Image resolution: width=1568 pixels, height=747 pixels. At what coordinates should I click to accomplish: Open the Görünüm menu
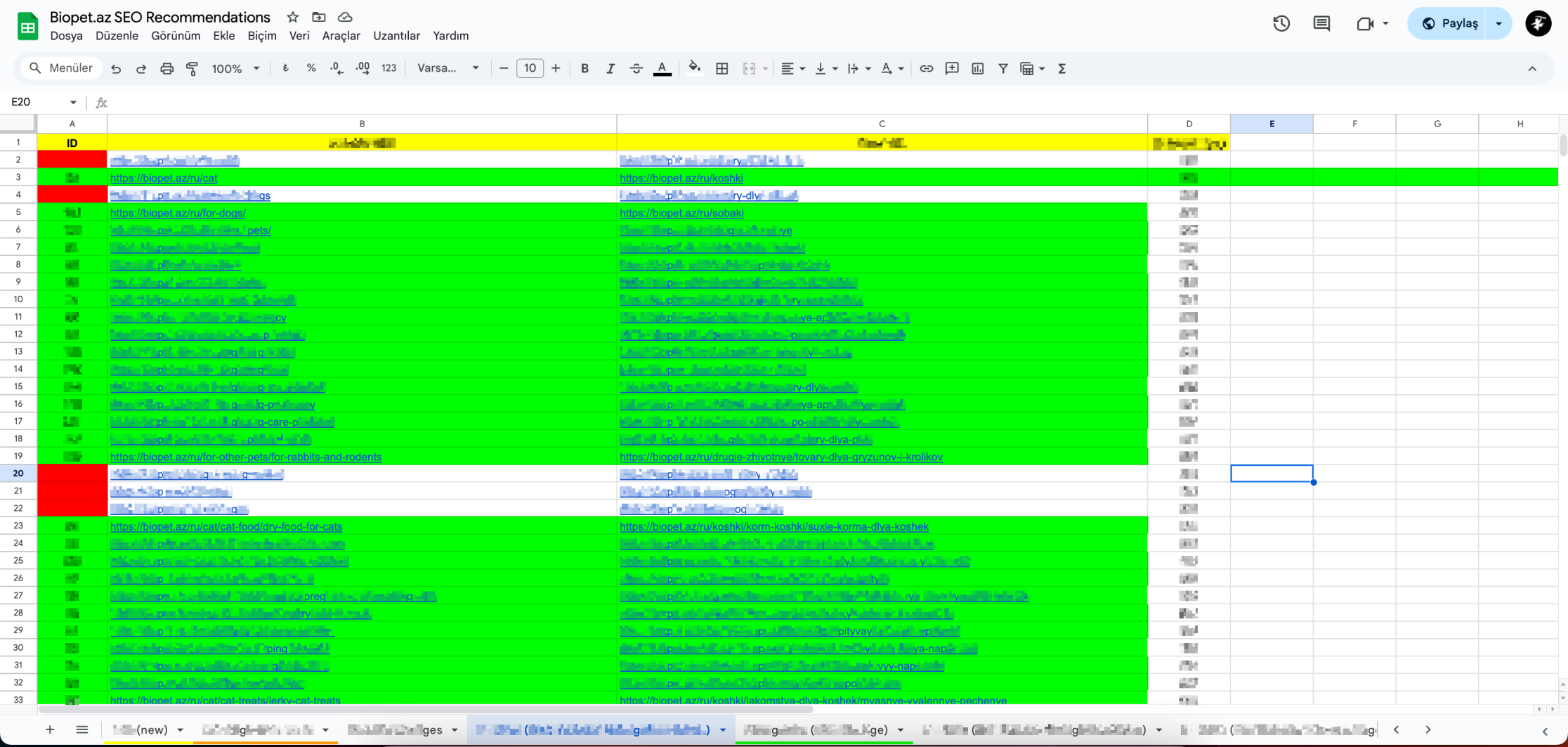click(x=176, y=36)
